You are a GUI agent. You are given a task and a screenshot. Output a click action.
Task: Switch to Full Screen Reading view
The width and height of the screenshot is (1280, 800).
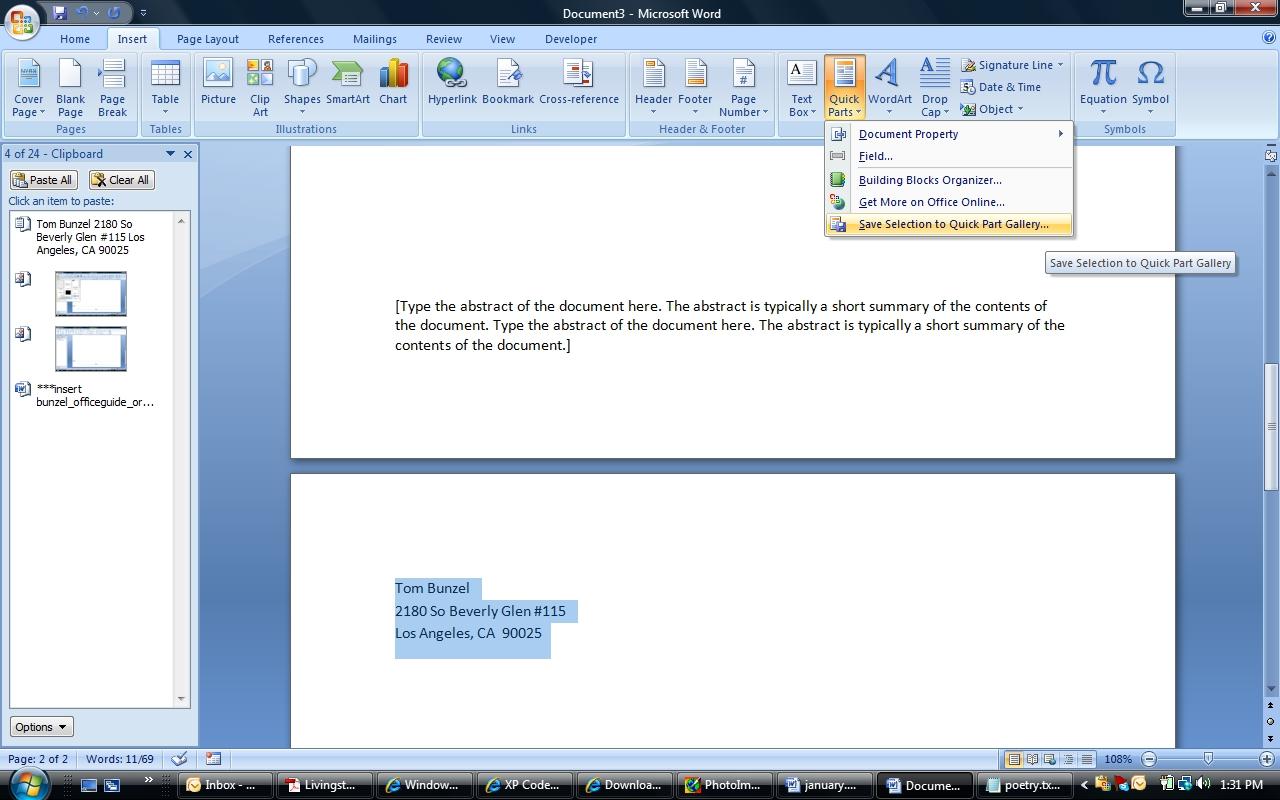(x=1034, y=759)
